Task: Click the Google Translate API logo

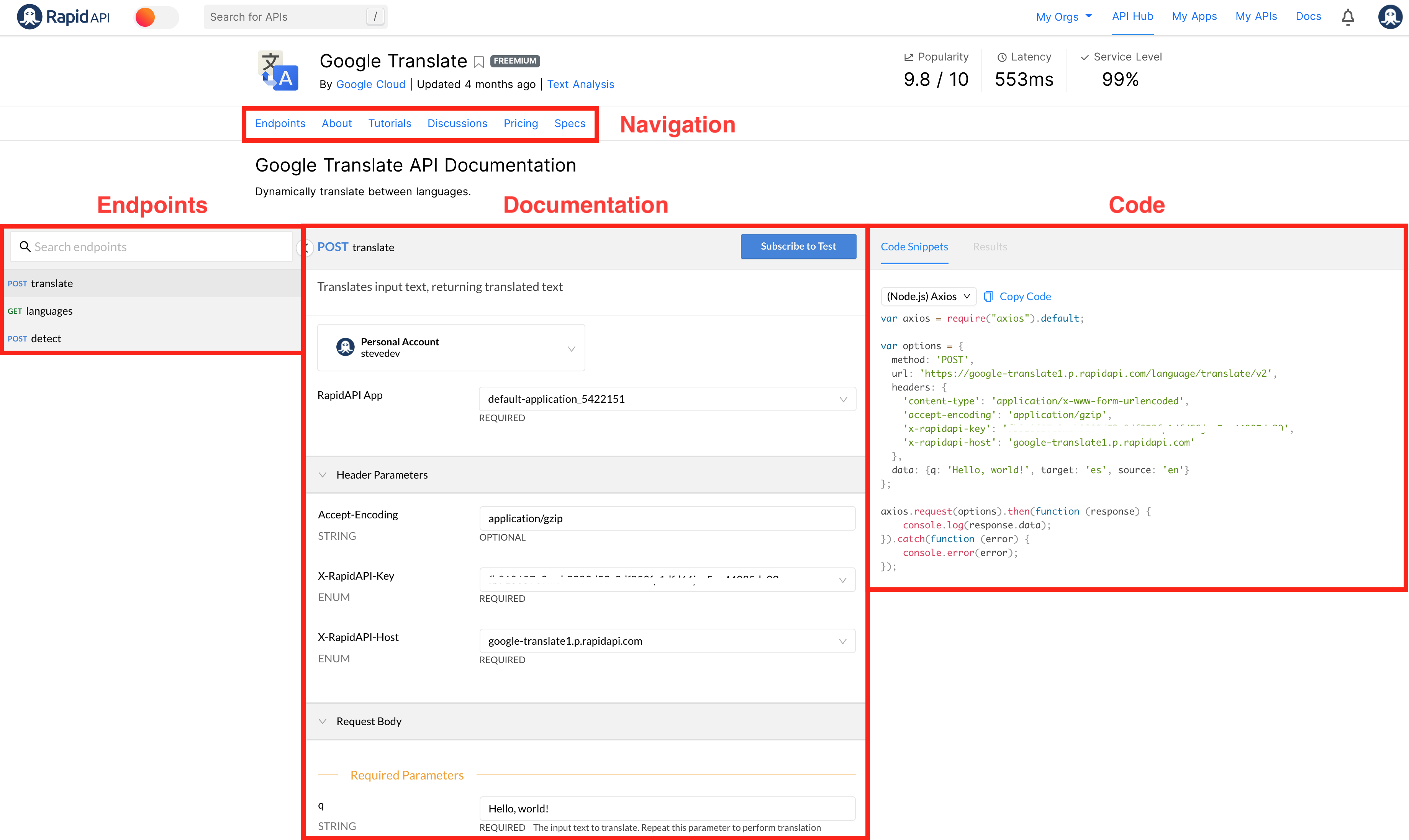Action: [278, 71]
